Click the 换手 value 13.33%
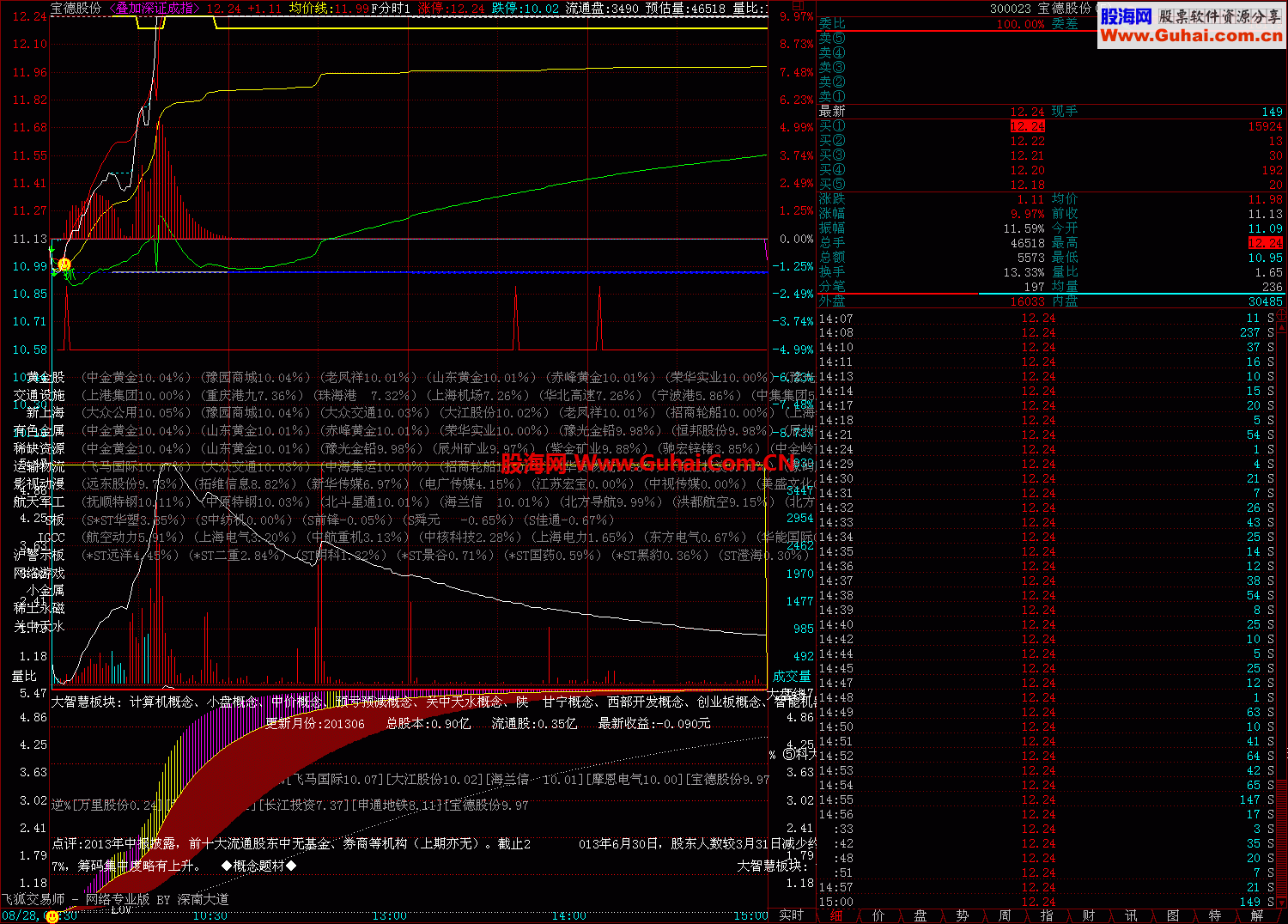Screen dimensions: 1288x924 click(1024, 272)
